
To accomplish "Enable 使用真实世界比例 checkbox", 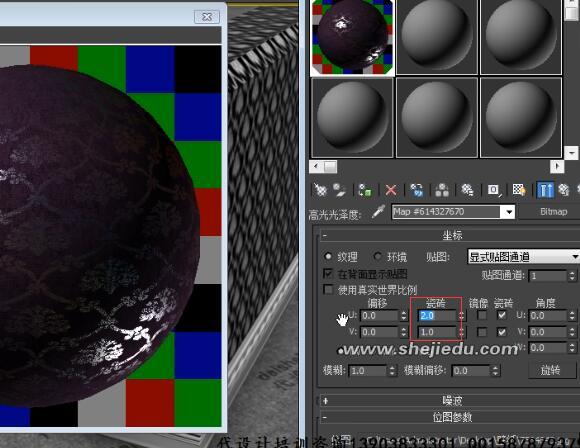I will point(328,289).
